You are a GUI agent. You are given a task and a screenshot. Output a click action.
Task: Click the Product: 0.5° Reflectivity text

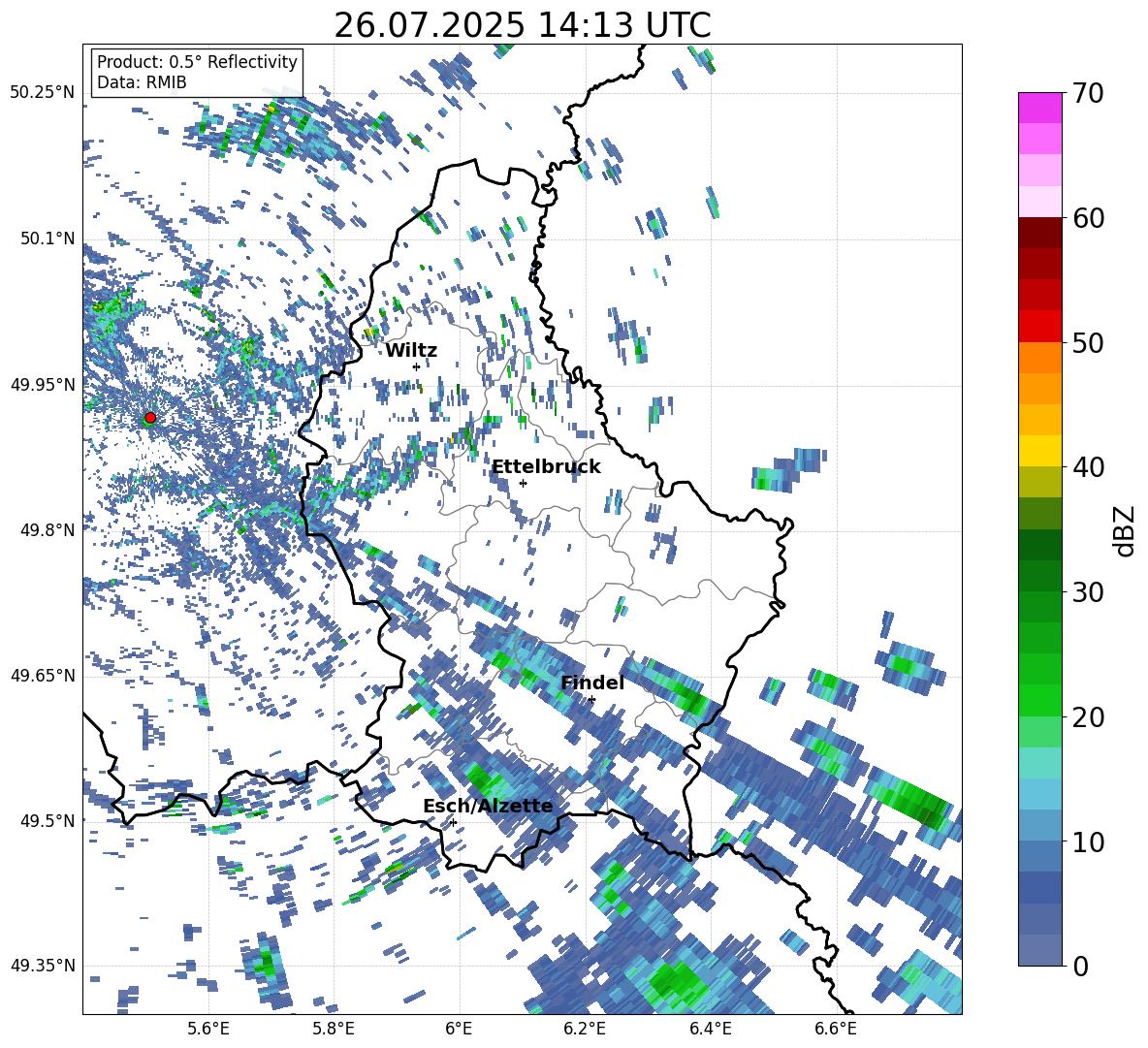click(x=197, y=62)
